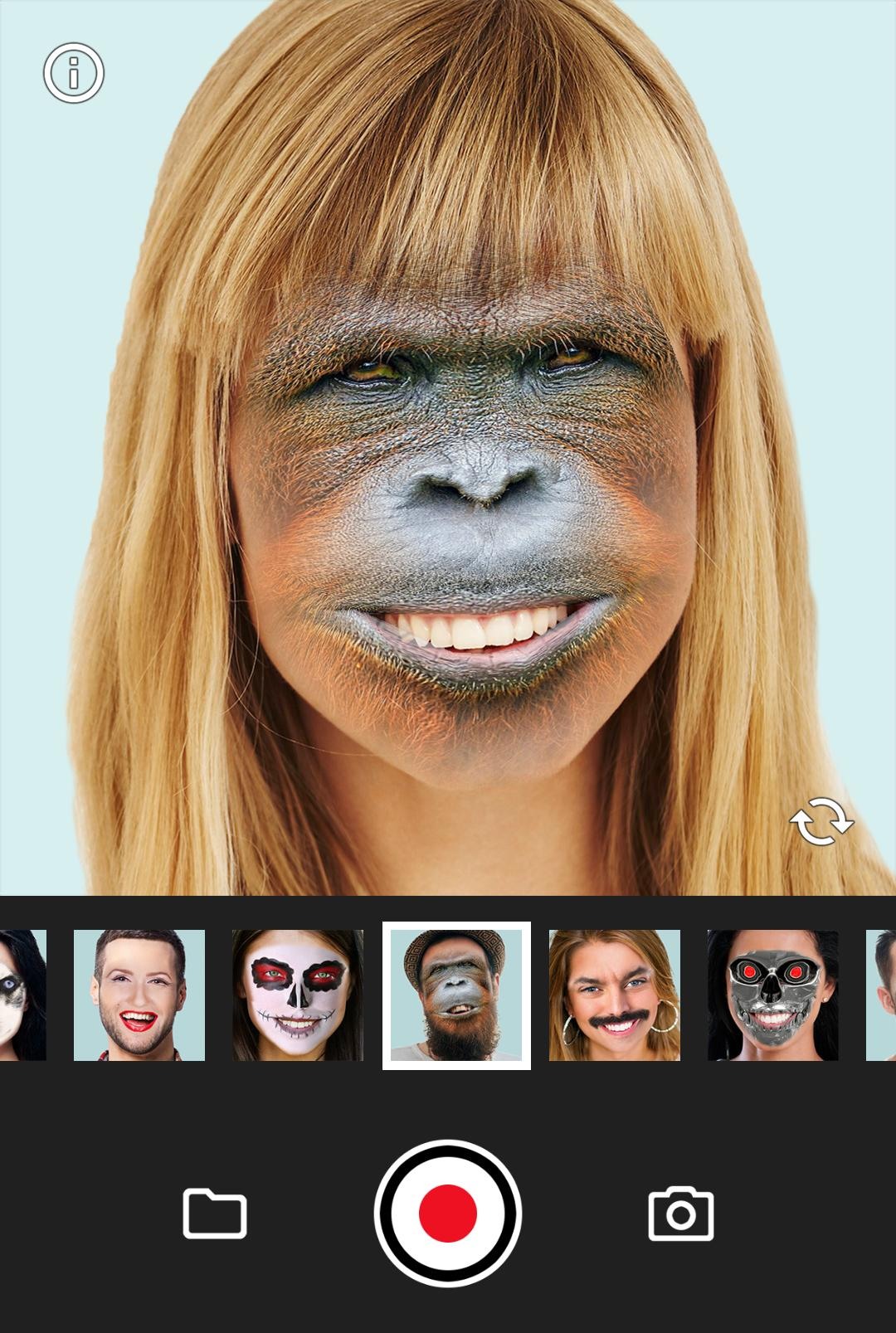Switch camera with the rotate arrows icon
Viewport: 896px width, 1333px height.
821,821
